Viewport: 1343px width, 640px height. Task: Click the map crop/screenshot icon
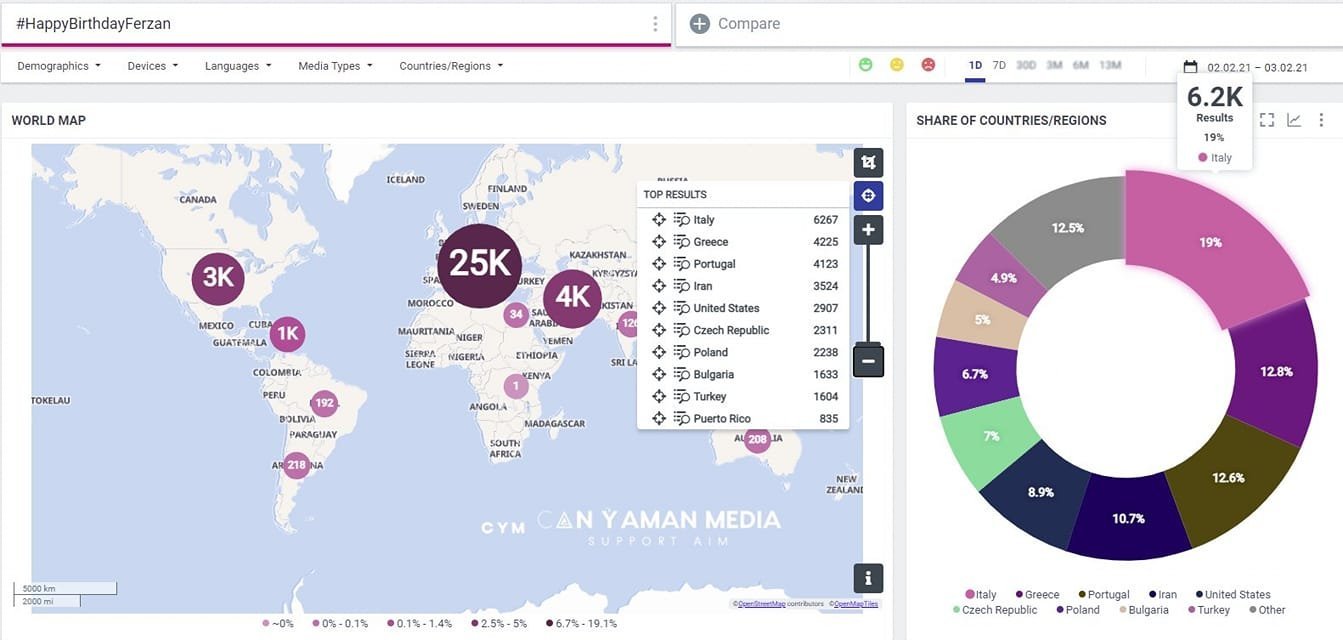click(x=868, y=162)
